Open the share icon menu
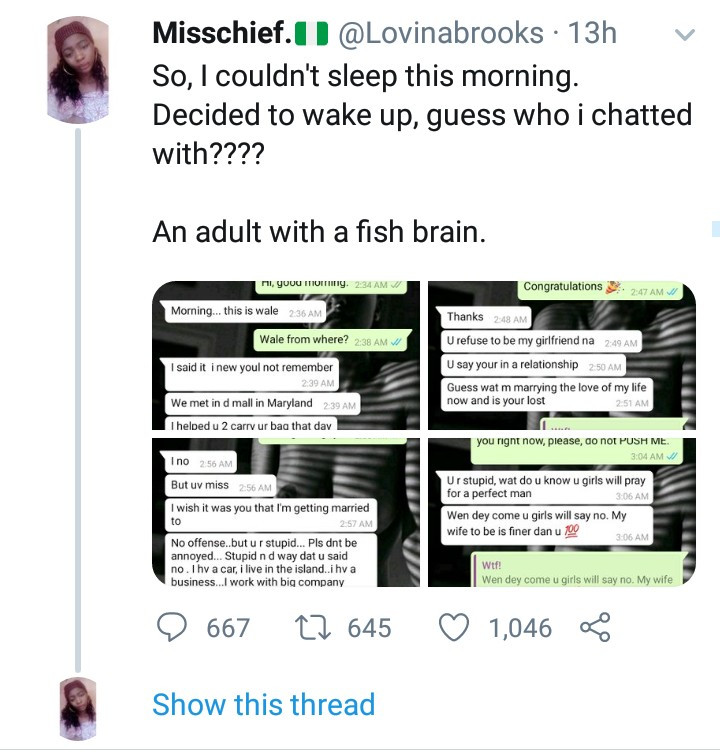720x756 pixels. [x=595, y=628]
